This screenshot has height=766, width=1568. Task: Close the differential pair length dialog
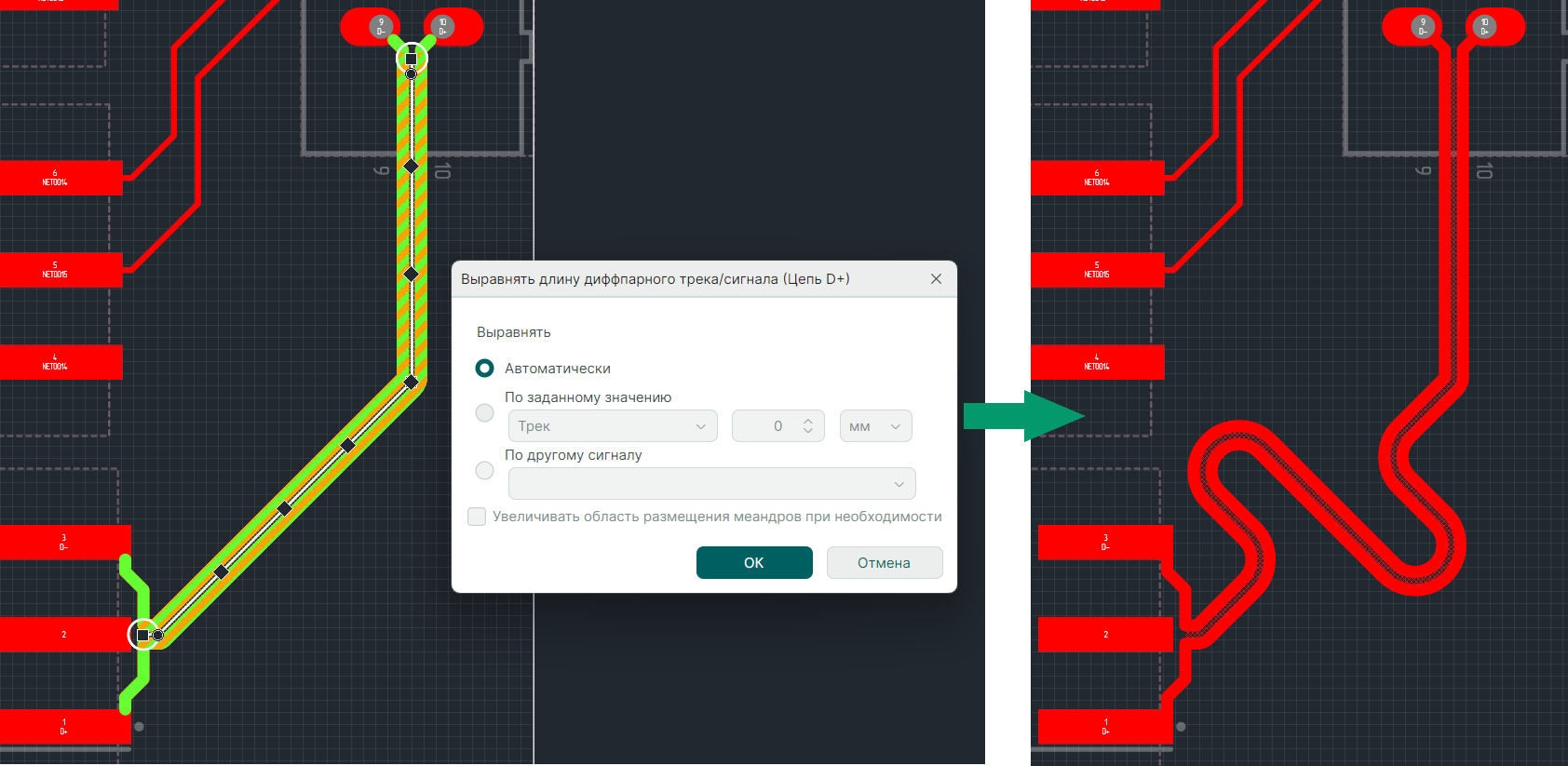coord(936,279)
